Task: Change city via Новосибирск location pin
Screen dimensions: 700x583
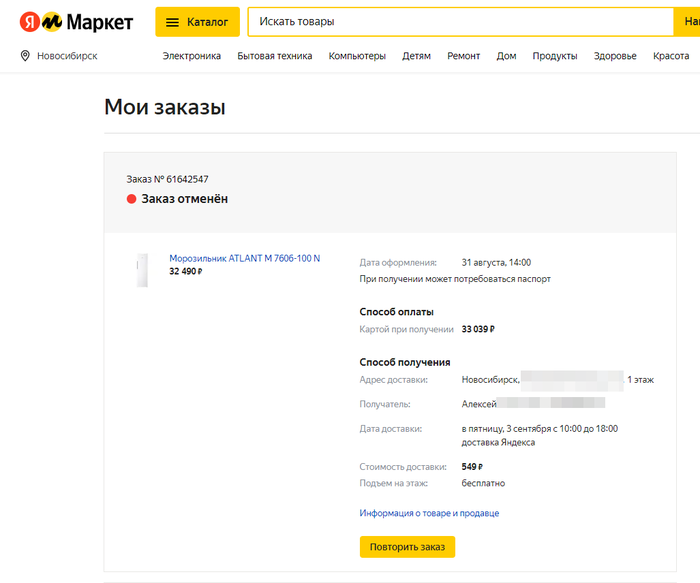Action: point(60,56)
